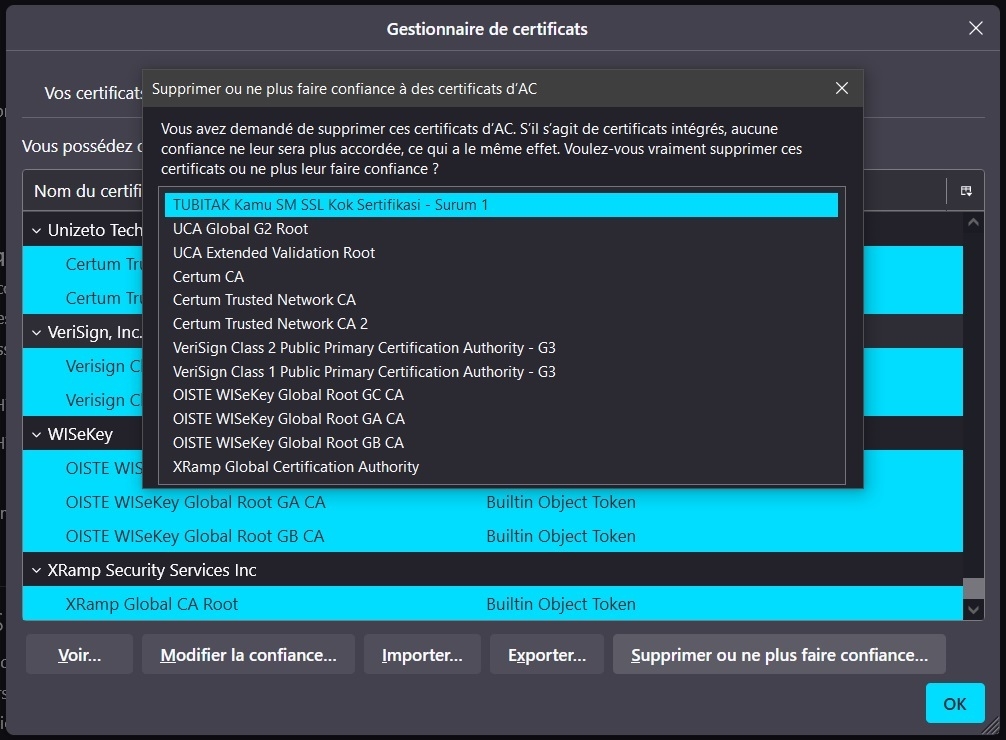
Task: Click the Voir... button
Action: pos(80,655)
